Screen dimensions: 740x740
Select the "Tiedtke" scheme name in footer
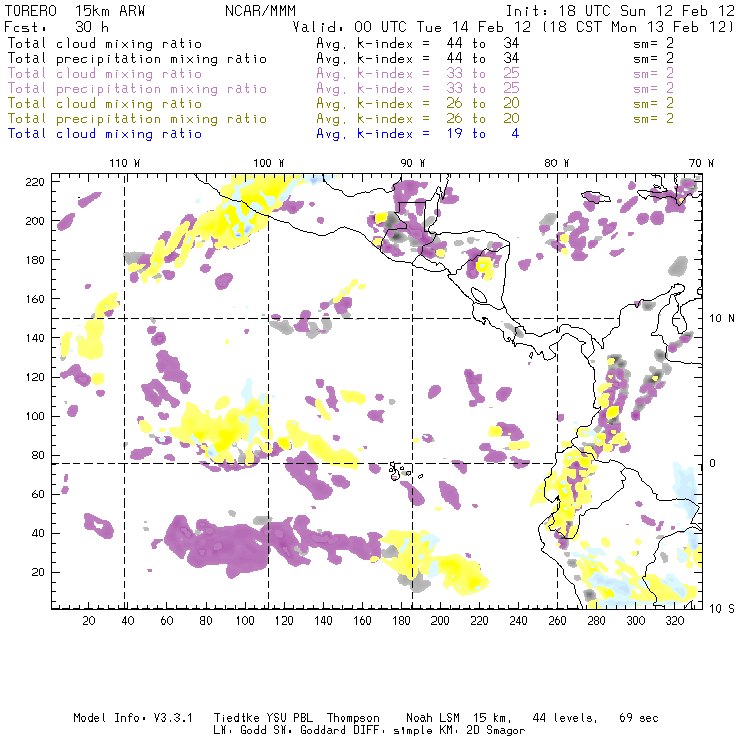point(237,718)
